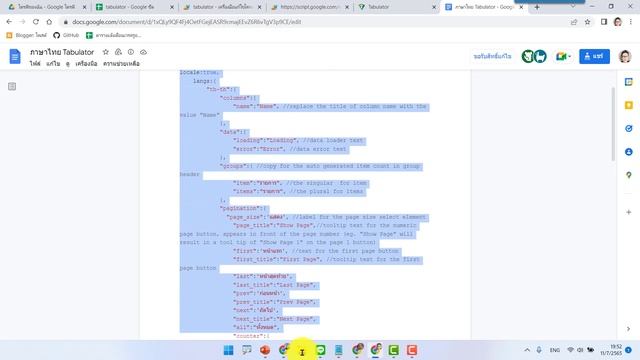Open PowerPoint from the taskbar
The height and width of the screenshot is (360, 640).
coord(265,350)
